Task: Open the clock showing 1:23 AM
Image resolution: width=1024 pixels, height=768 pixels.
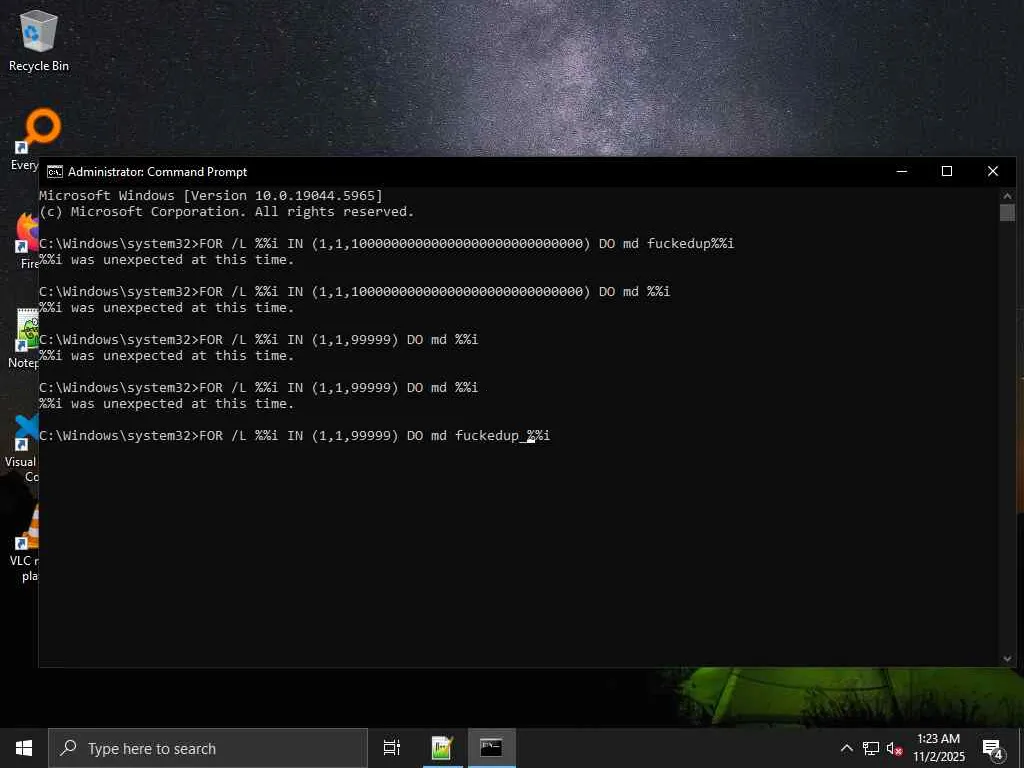Action: pos(938,748)
